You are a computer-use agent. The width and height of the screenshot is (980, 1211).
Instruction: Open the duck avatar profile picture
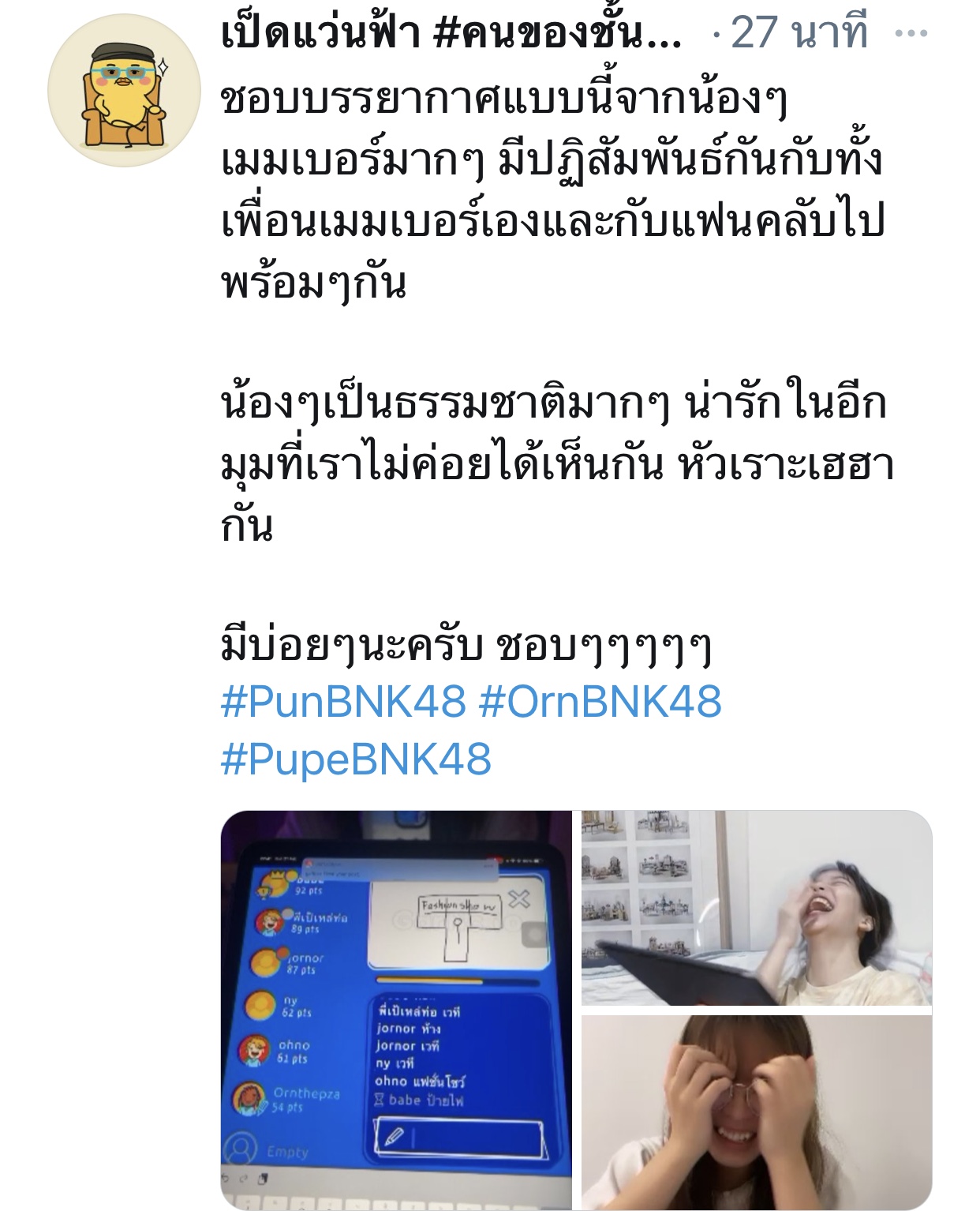(124, 91)
